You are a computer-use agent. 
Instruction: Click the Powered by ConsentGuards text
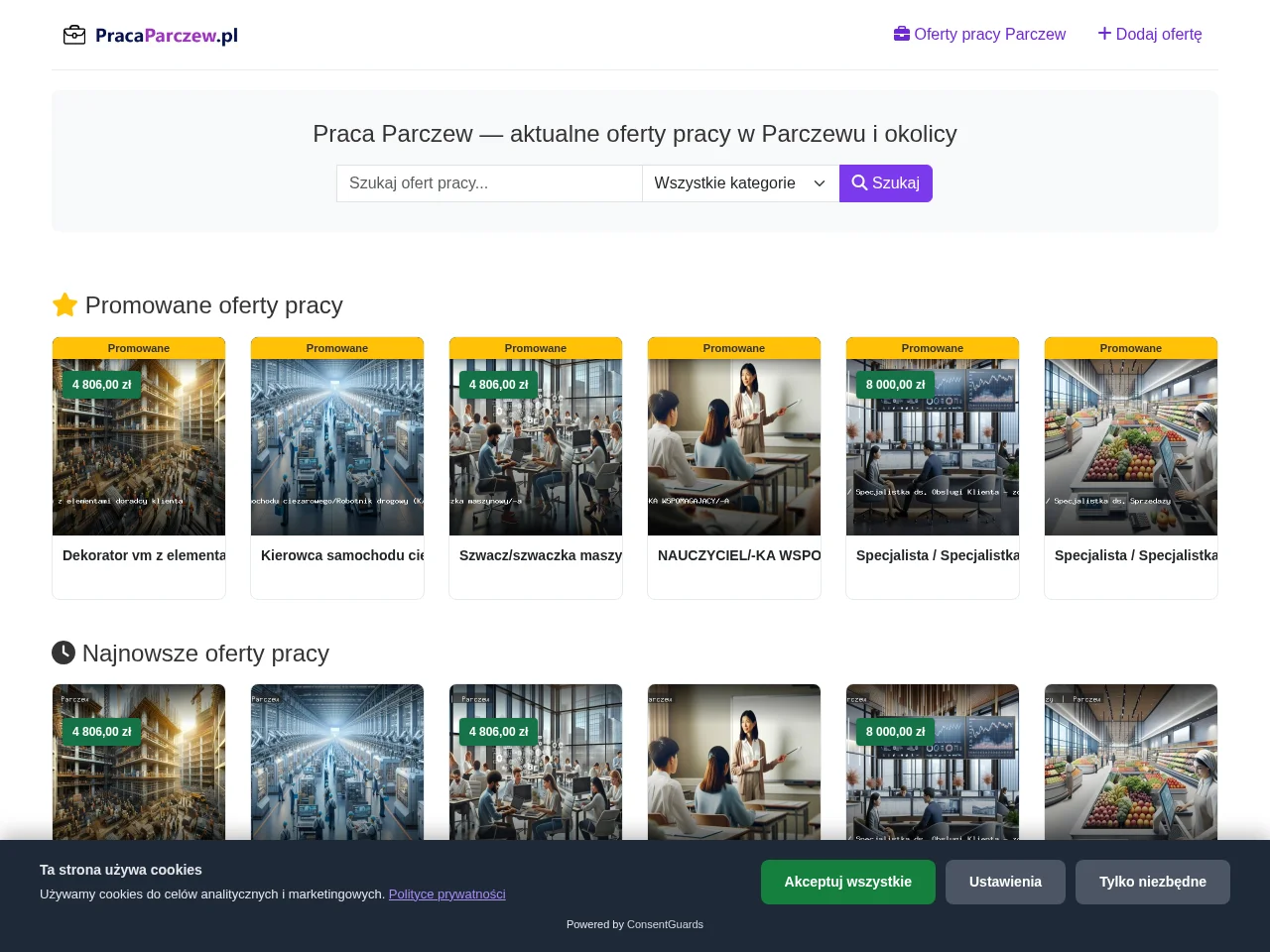(x=635, y=924)
